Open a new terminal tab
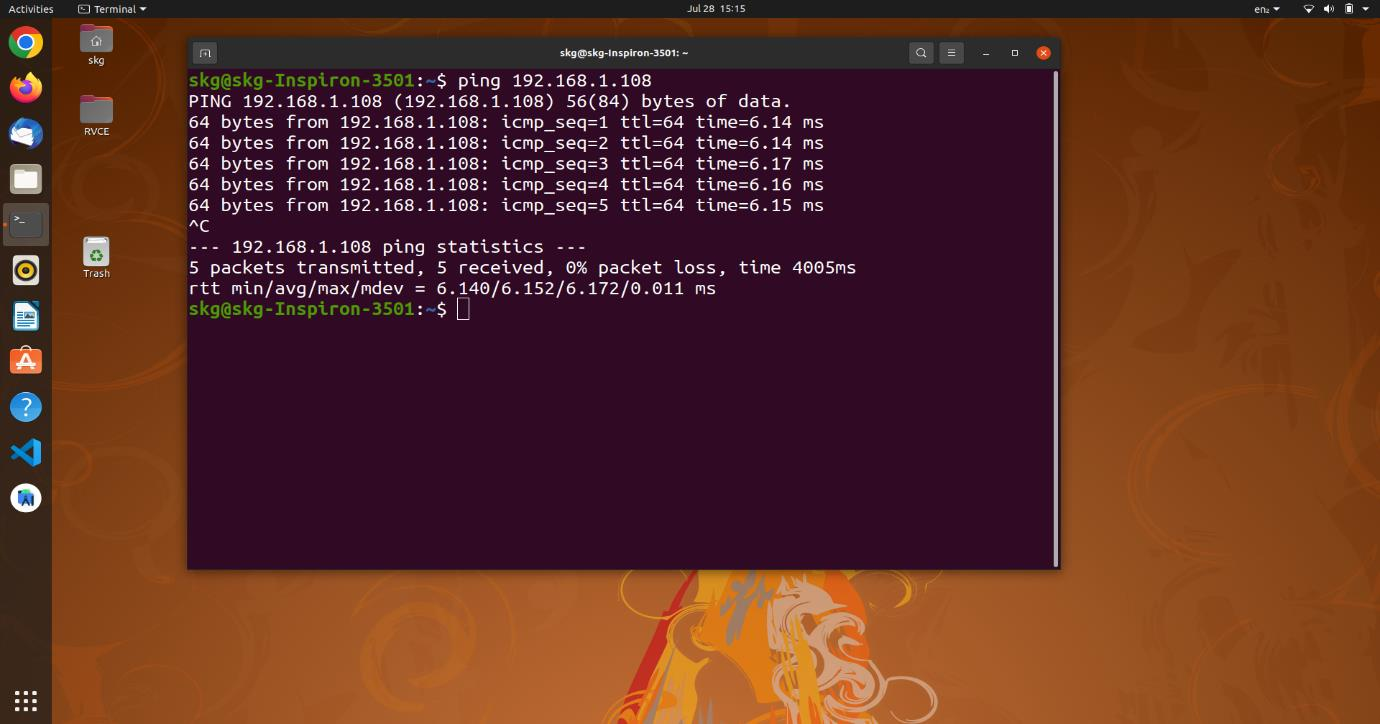The height and width of the screenshot is (724, 1380). (205, 52)
